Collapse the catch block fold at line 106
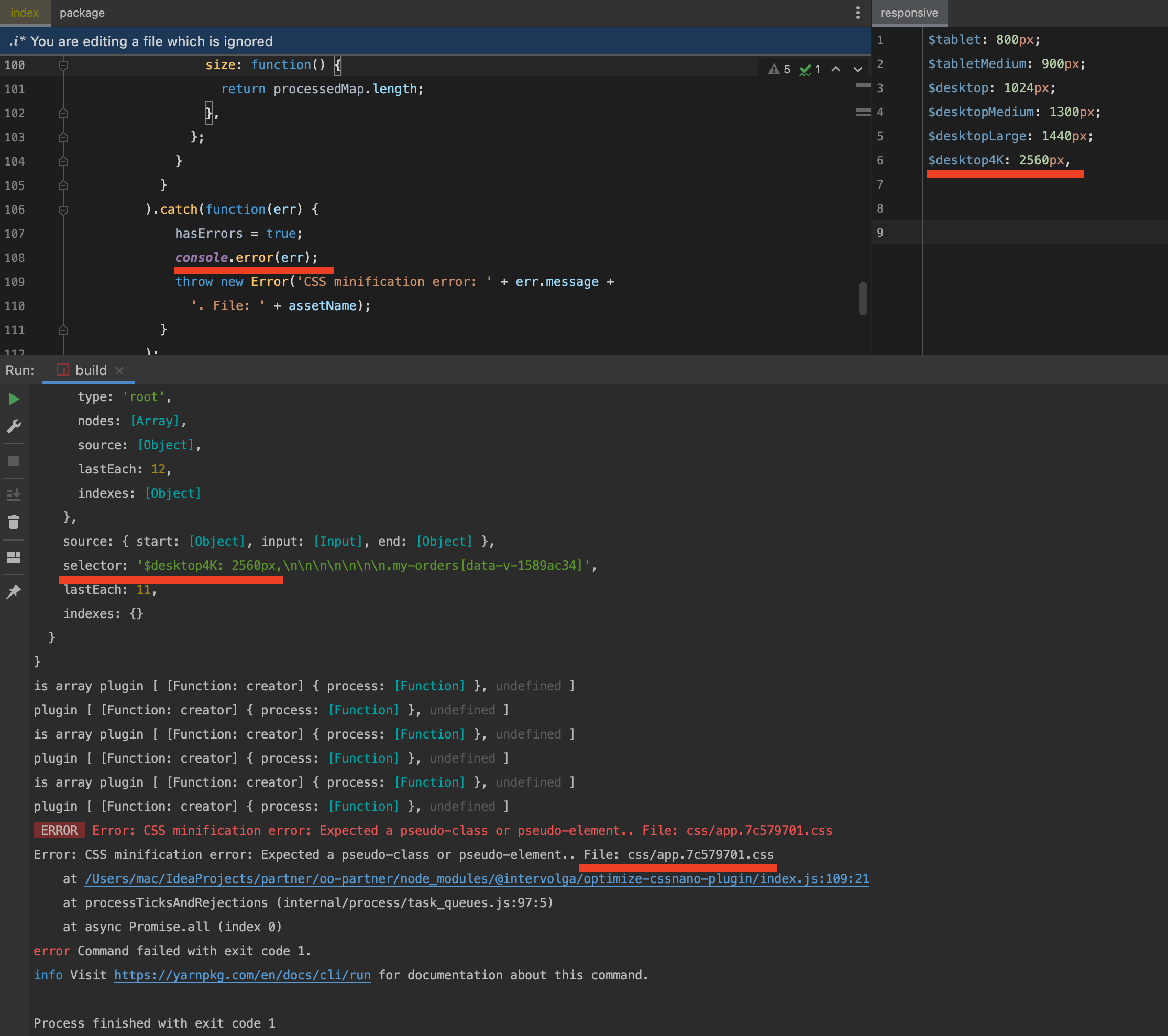The height and width of the screenshot is (1036, 1168). [63, 210]
